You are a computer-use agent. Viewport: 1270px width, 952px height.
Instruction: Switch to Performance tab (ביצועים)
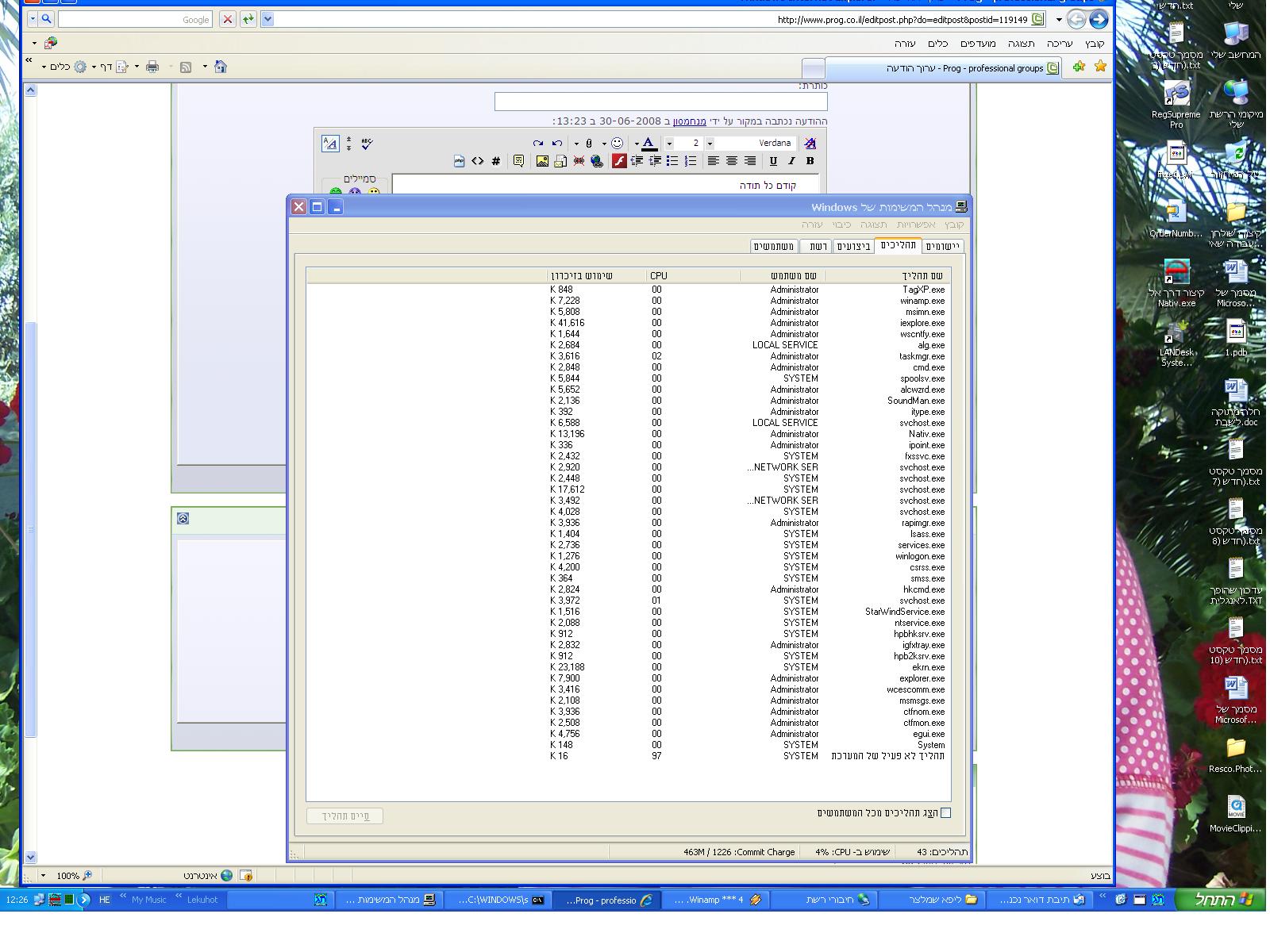pyautogui.click(x=854, y=246)
